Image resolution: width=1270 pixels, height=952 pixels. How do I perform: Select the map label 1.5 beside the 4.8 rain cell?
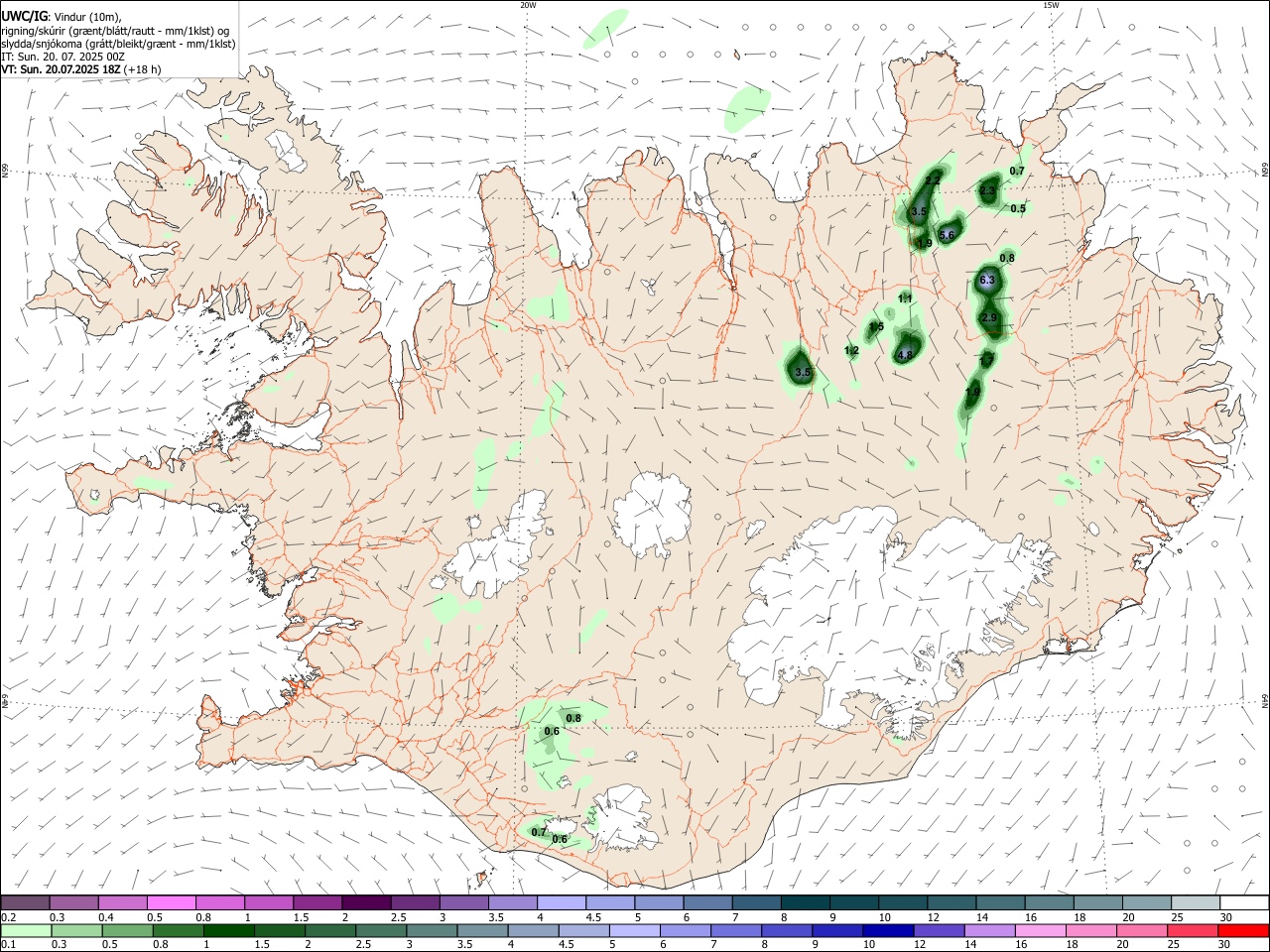coord(876,327)
